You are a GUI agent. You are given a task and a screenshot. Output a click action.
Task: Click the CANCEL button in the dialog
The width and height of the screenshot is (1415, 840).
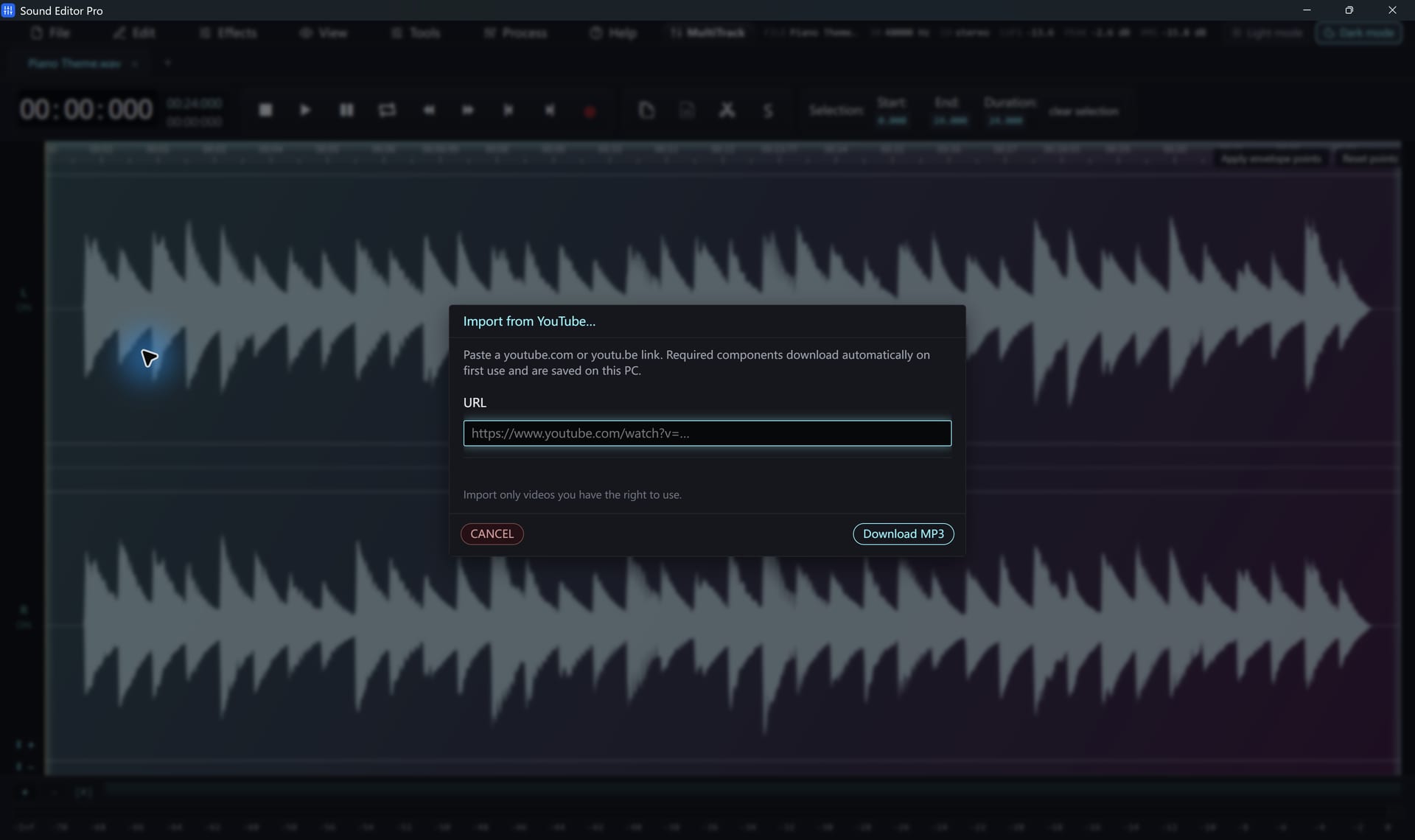492,533
